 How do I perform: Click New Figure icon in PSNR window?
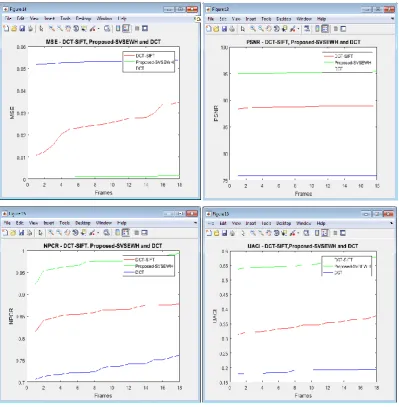pos(209,29)
